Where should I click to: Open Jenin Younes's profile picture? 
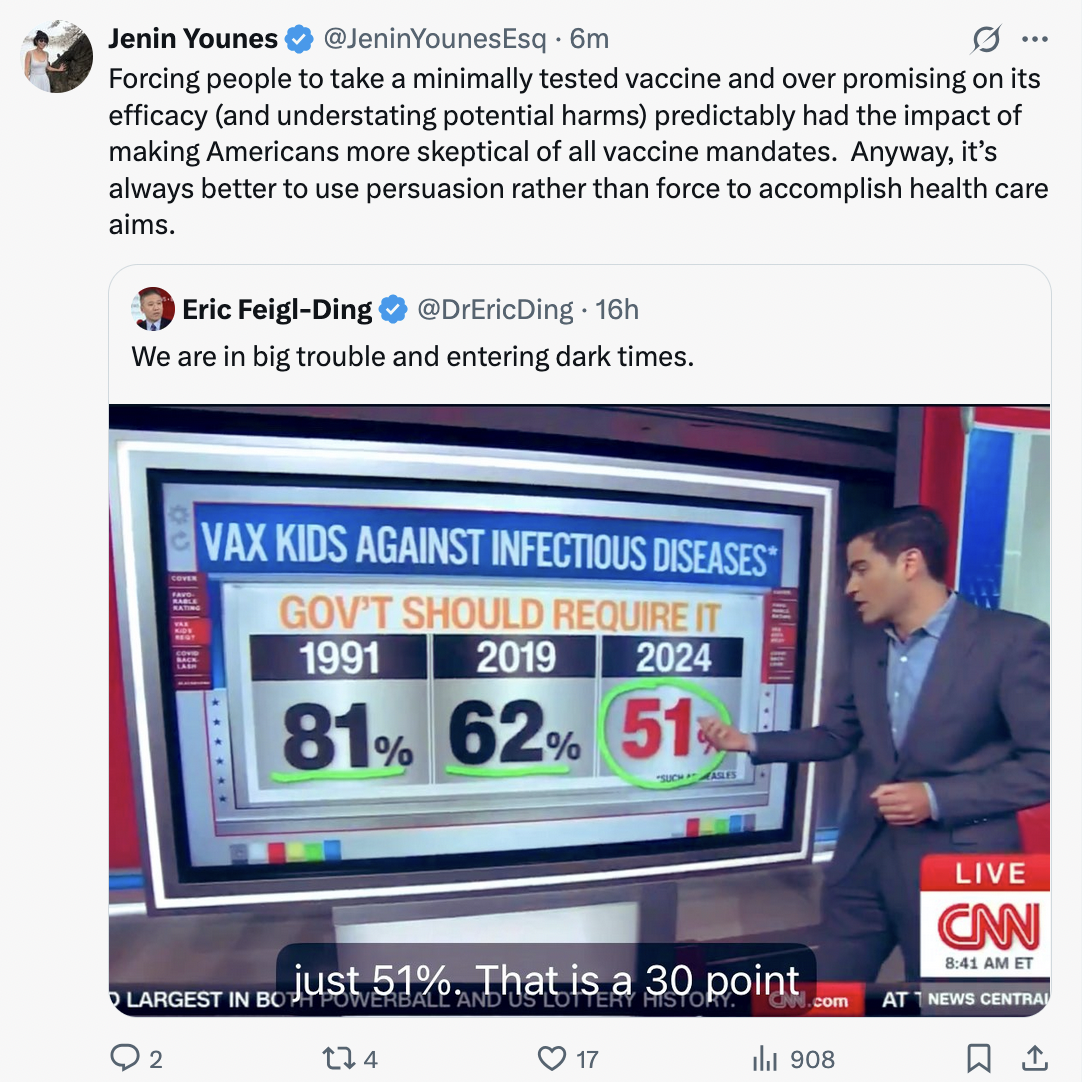click(x=58, y=56)
